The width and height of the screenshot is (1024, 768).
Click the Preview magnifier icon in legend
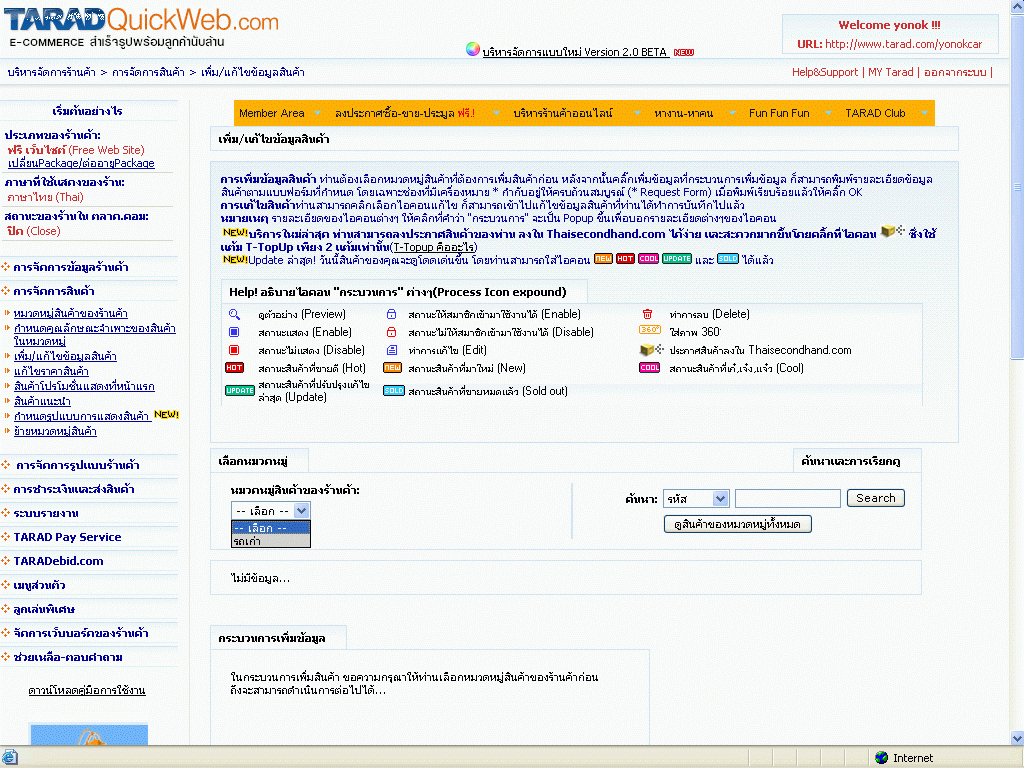click(x=234, y=314)
